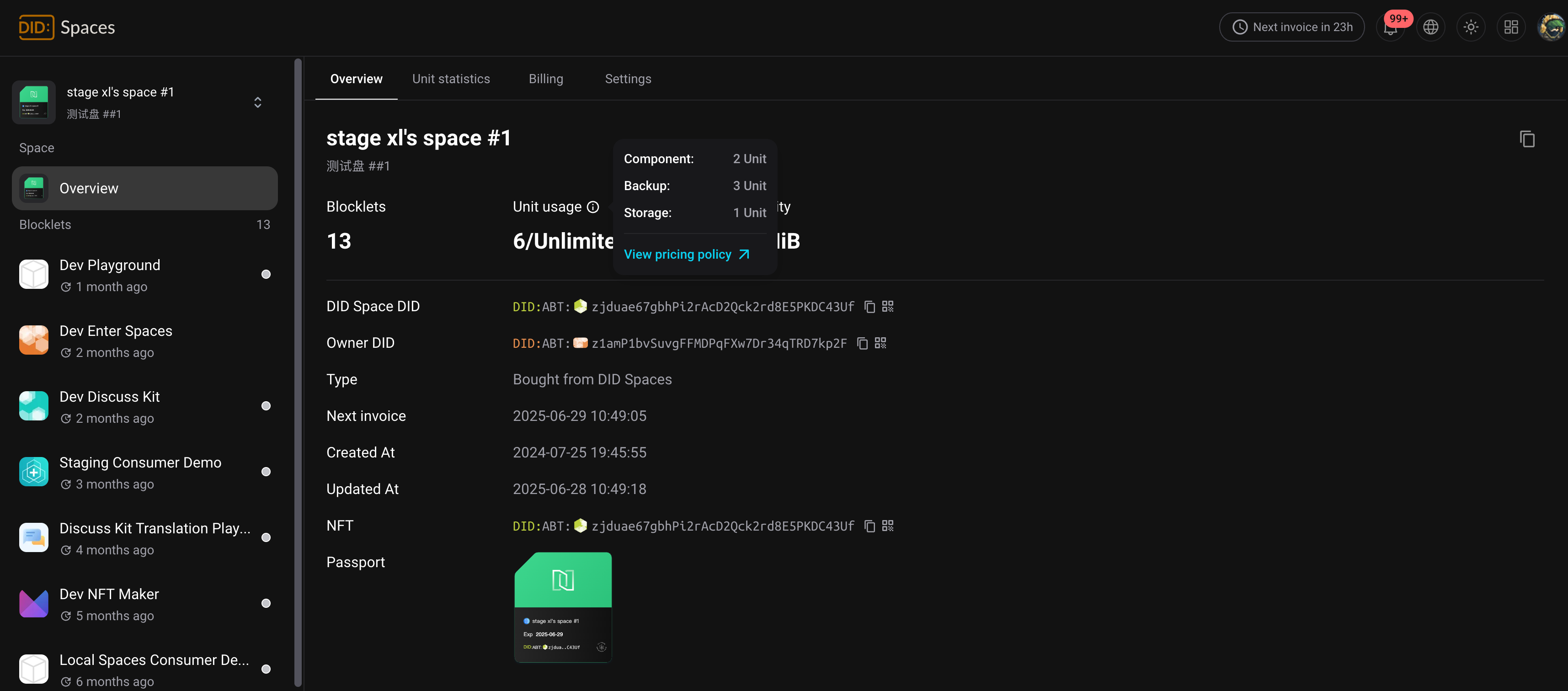Switch to the Unit statistics tab
The width and height of the screenshot is (1568, 691).
[x=450, y=79]
